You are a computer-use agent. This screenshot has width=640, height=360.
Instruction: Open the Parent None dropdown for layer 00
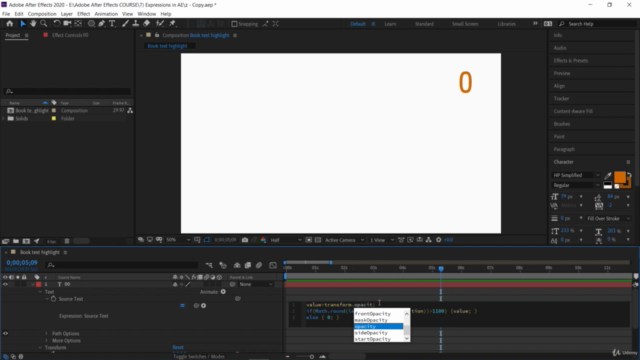(256, 284)
